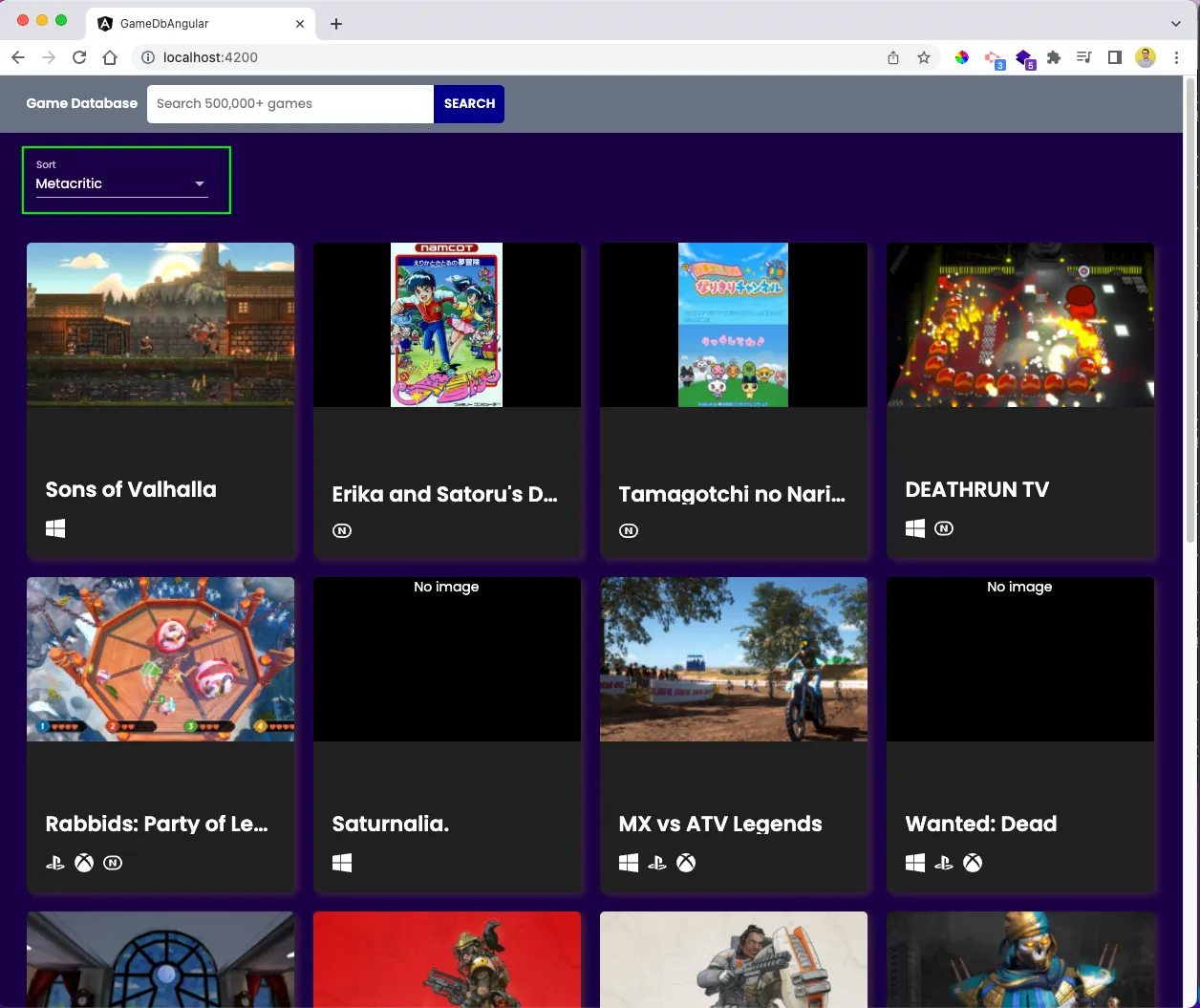Open a new tab with the plus button
This screenshot has width=1200, height=1008.
336,24
